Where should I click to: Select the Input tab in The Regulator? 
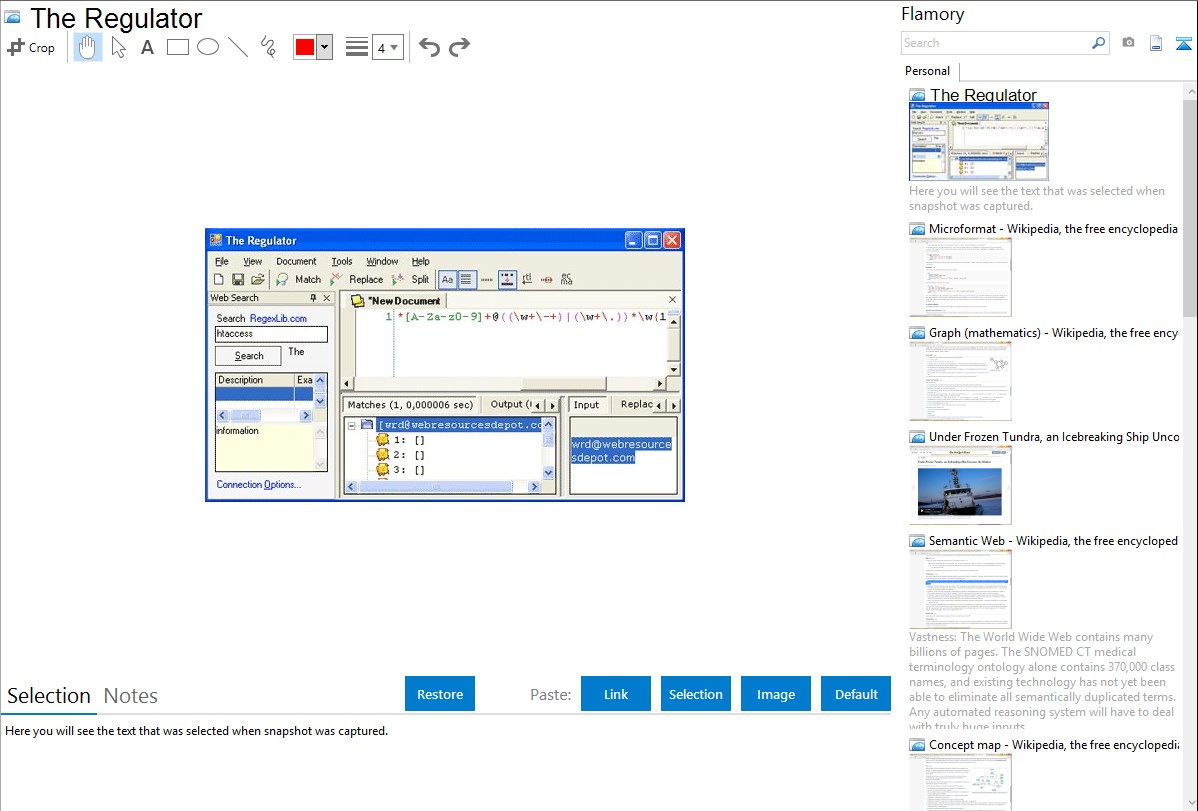point(587,405)
